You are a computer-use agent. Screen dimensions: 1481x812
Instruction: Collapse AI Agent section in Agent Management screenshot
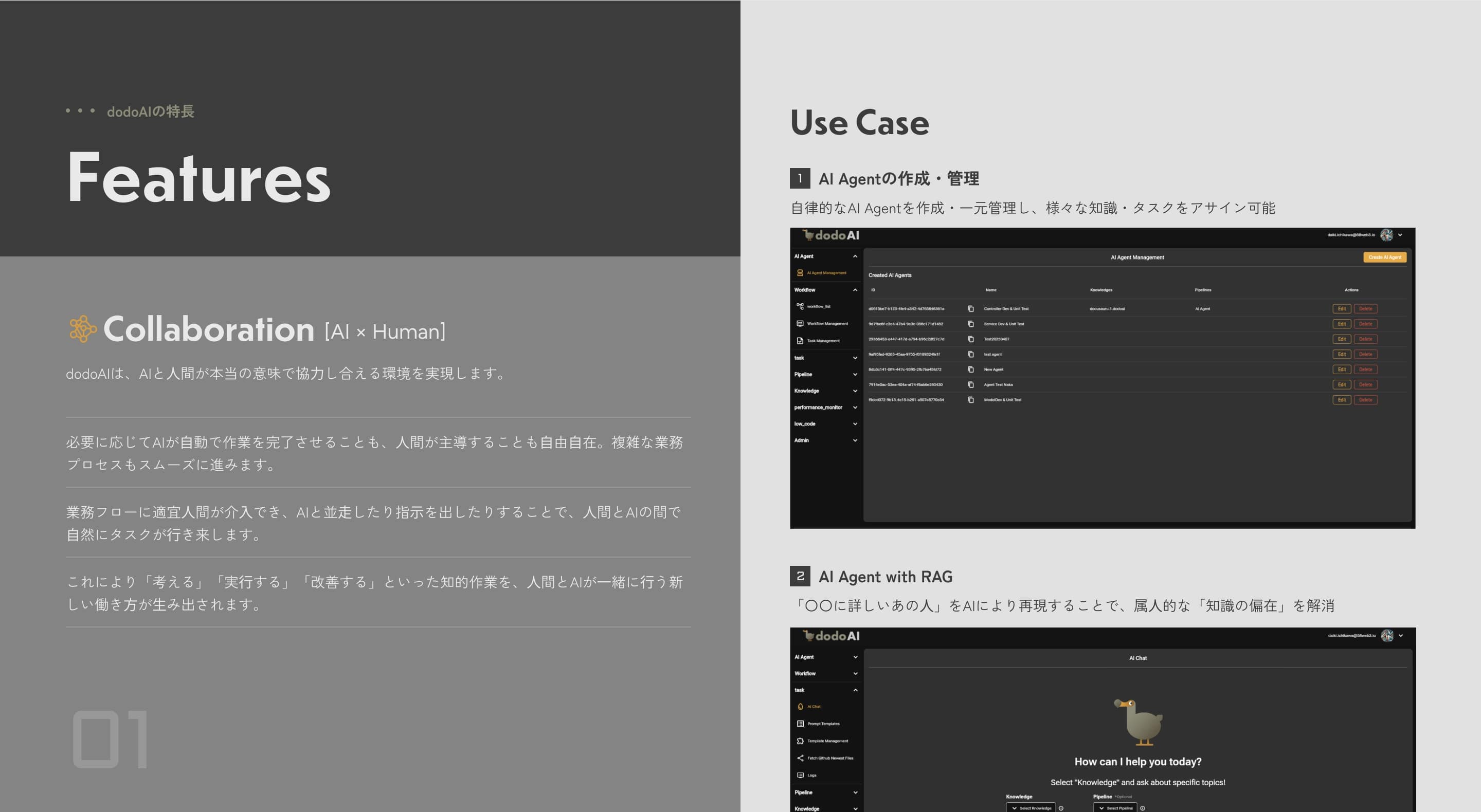coord(855,256)
